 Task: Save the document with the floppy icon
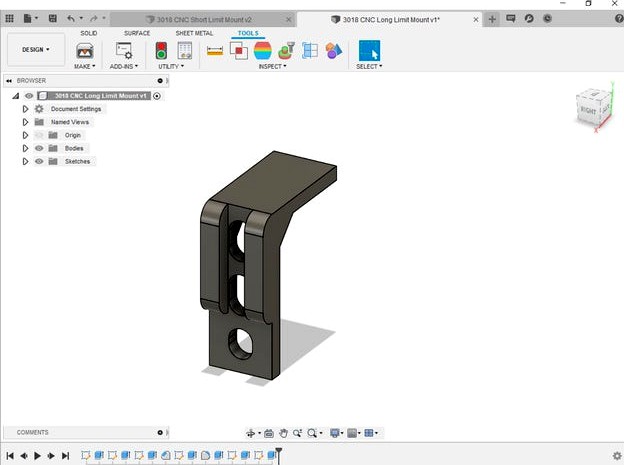53,18
